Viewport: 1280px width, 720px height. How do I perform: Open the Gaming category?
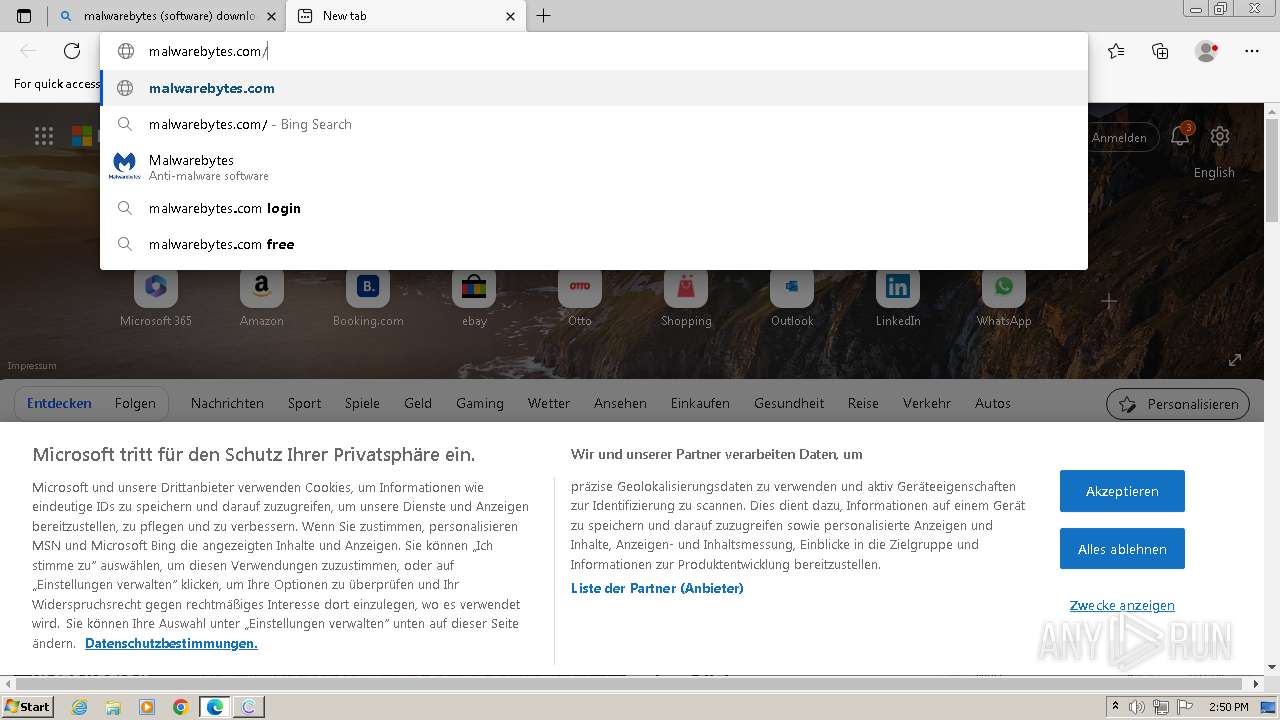click(x=480, y=403)
